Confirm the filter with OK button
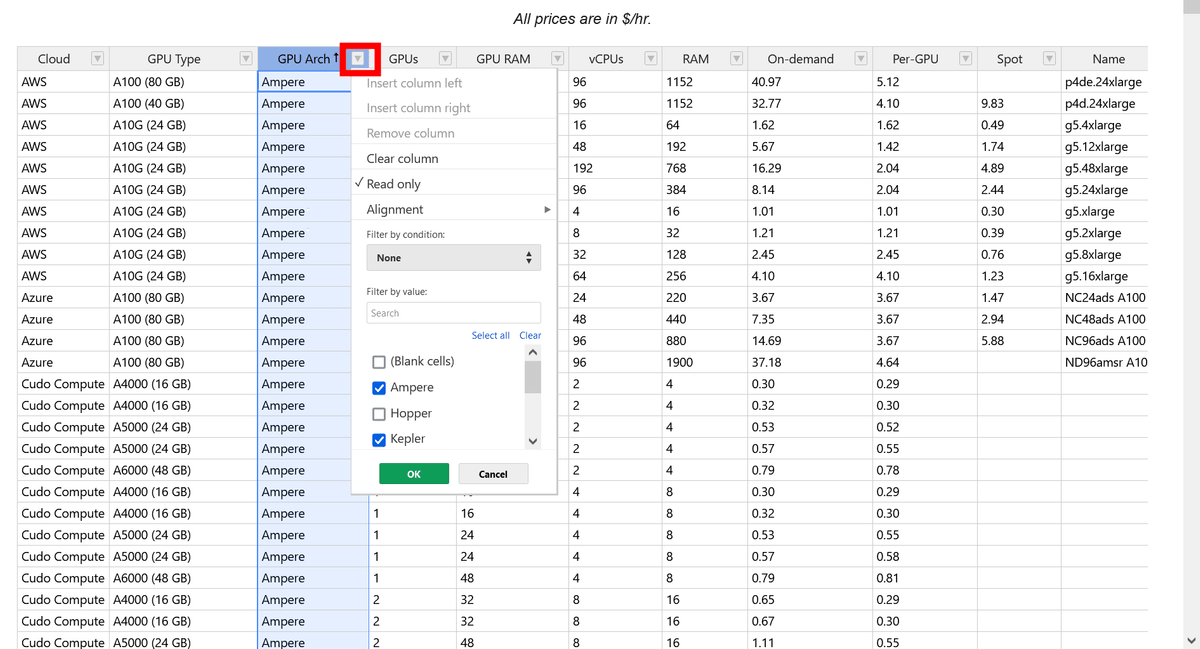This screenshot has width=1200, height=649. point(414,474)
